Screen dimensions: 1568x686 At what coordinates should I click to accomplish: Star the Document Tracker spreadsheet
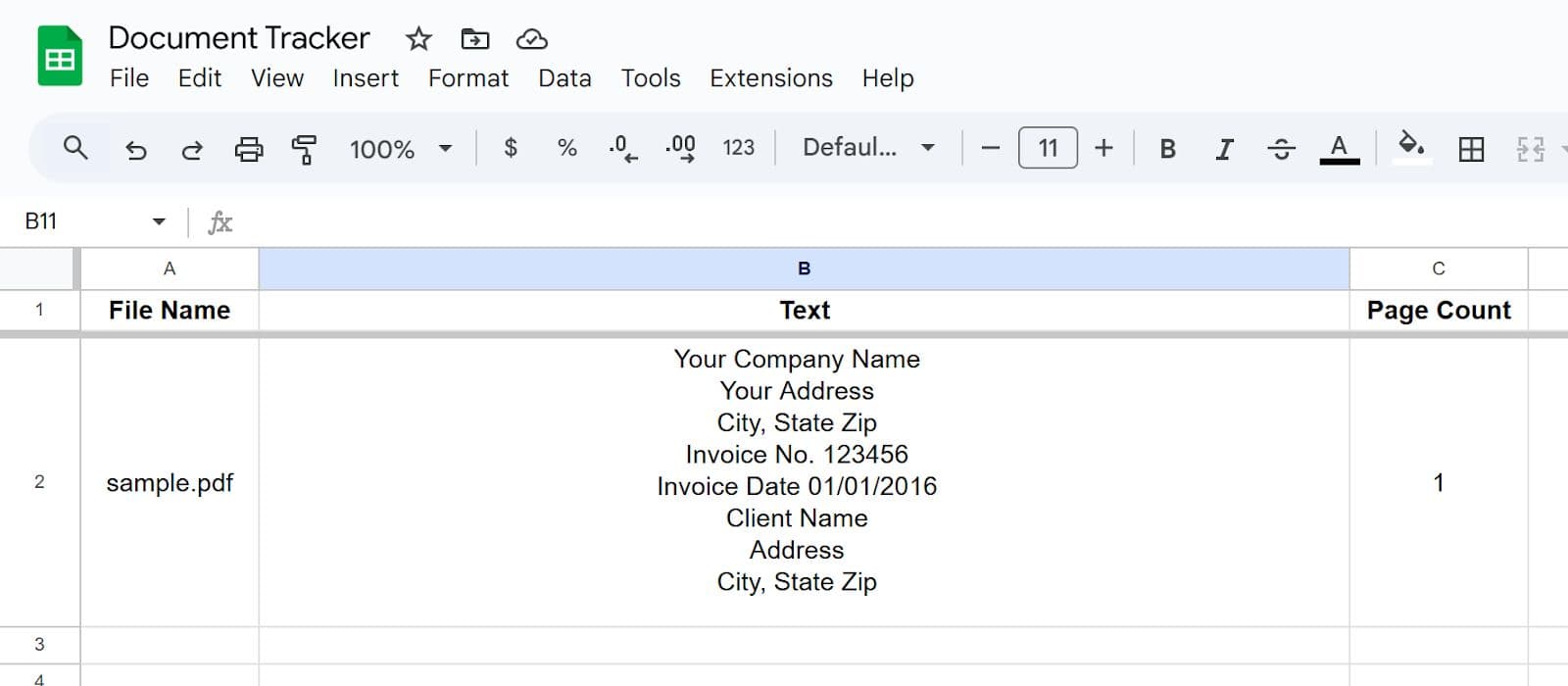(418, 39)
